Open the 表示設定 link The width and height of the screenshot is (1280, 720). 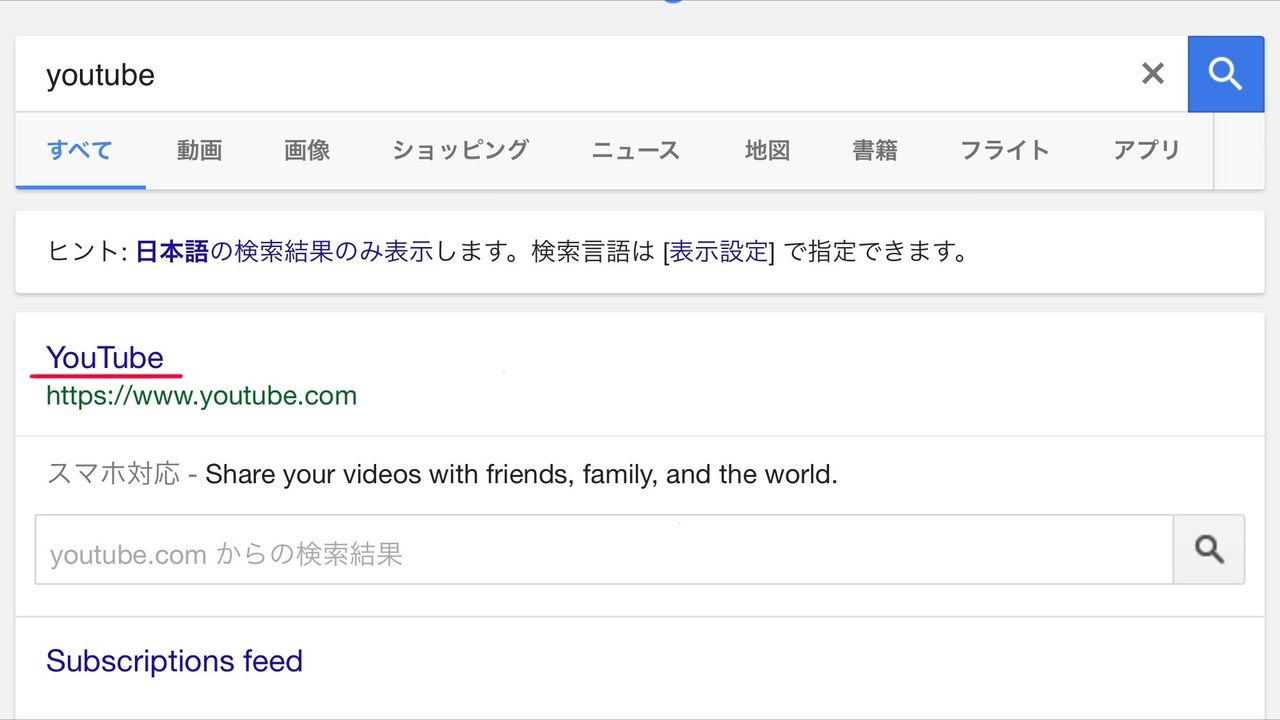pos(719,251)
